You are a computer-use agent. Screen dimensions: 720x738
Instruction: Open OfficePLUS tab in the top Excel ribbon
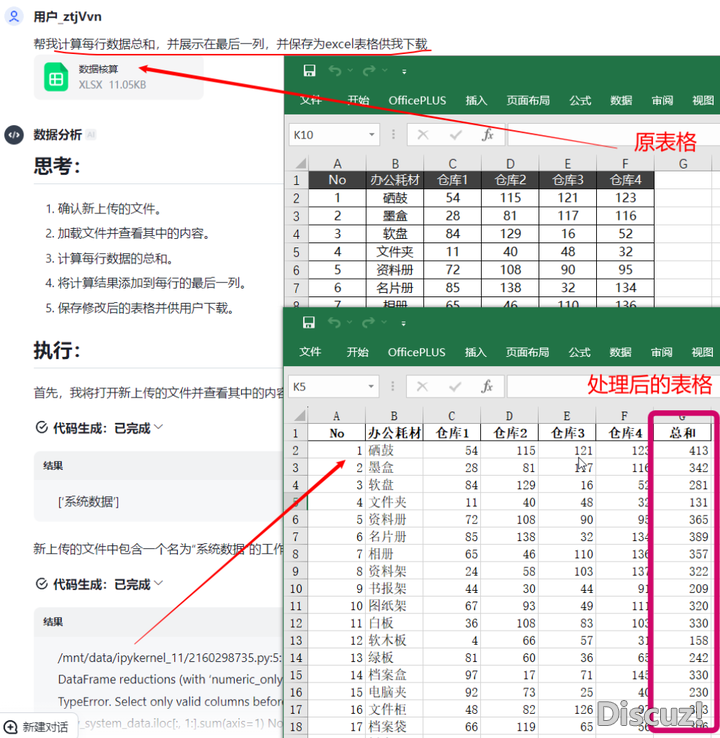point(417,101)
